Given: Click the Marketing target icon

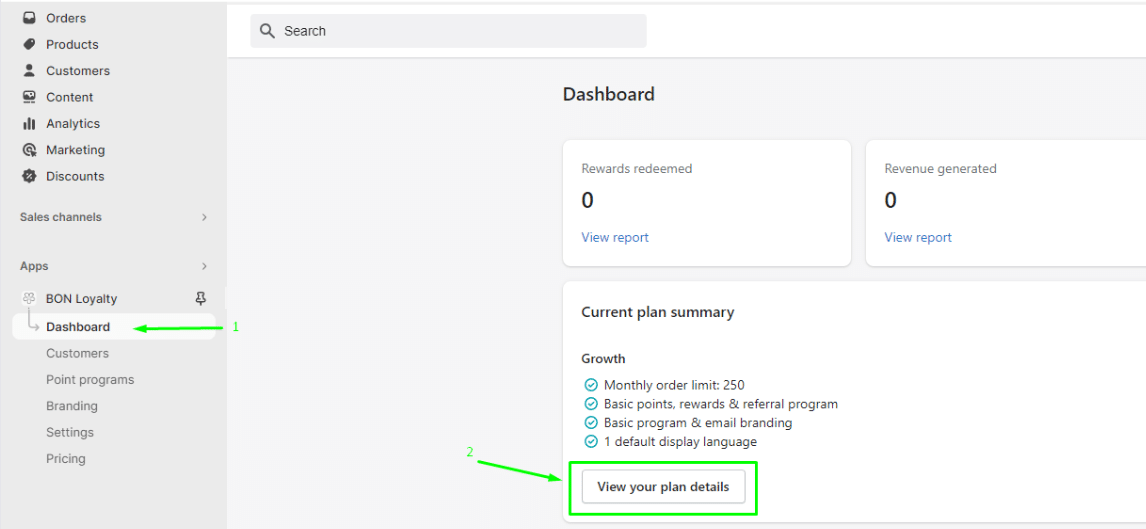Looking at the screenshot, I should [29, 150].
